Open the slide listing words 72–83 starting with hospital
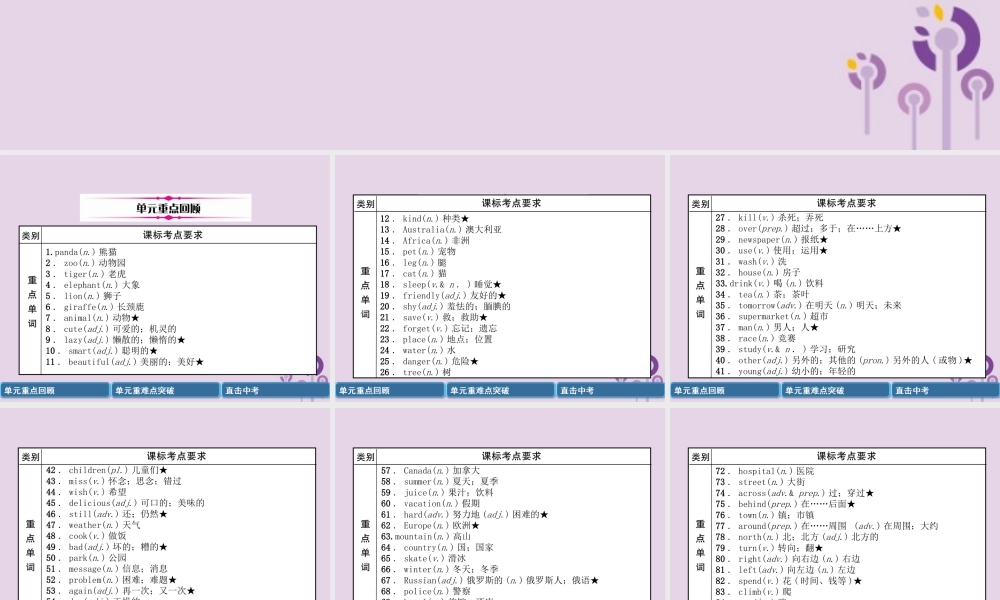 coord(834,520)
